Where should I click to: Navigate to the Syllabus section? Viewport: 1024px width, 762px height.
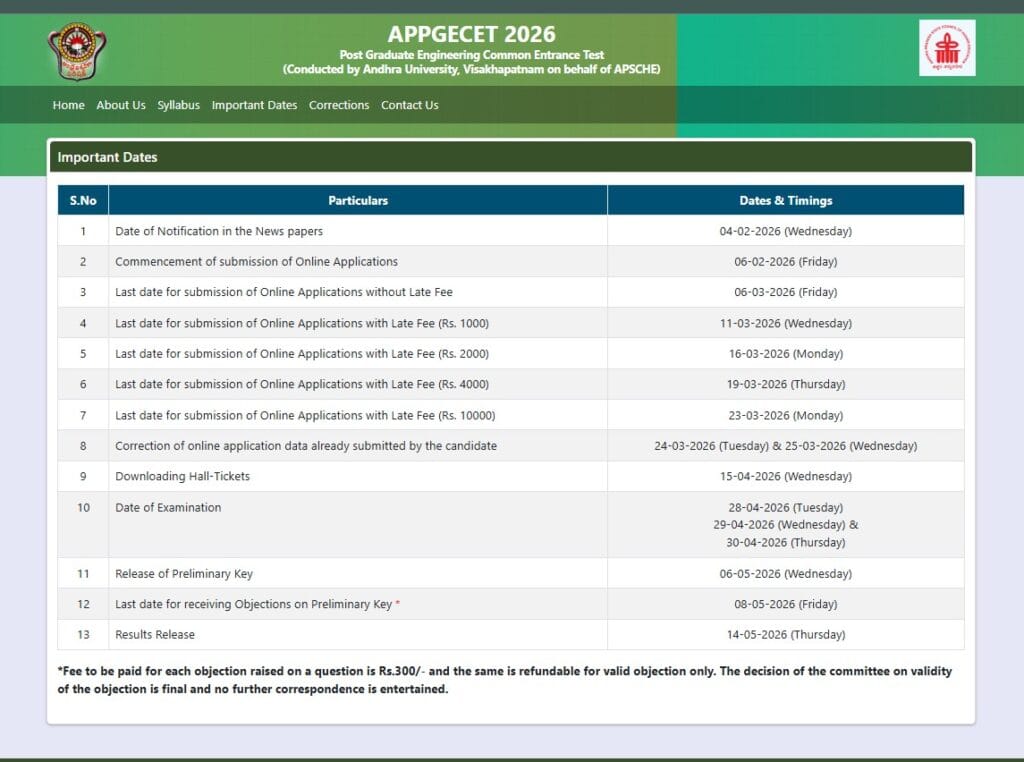tap(178, 105)
